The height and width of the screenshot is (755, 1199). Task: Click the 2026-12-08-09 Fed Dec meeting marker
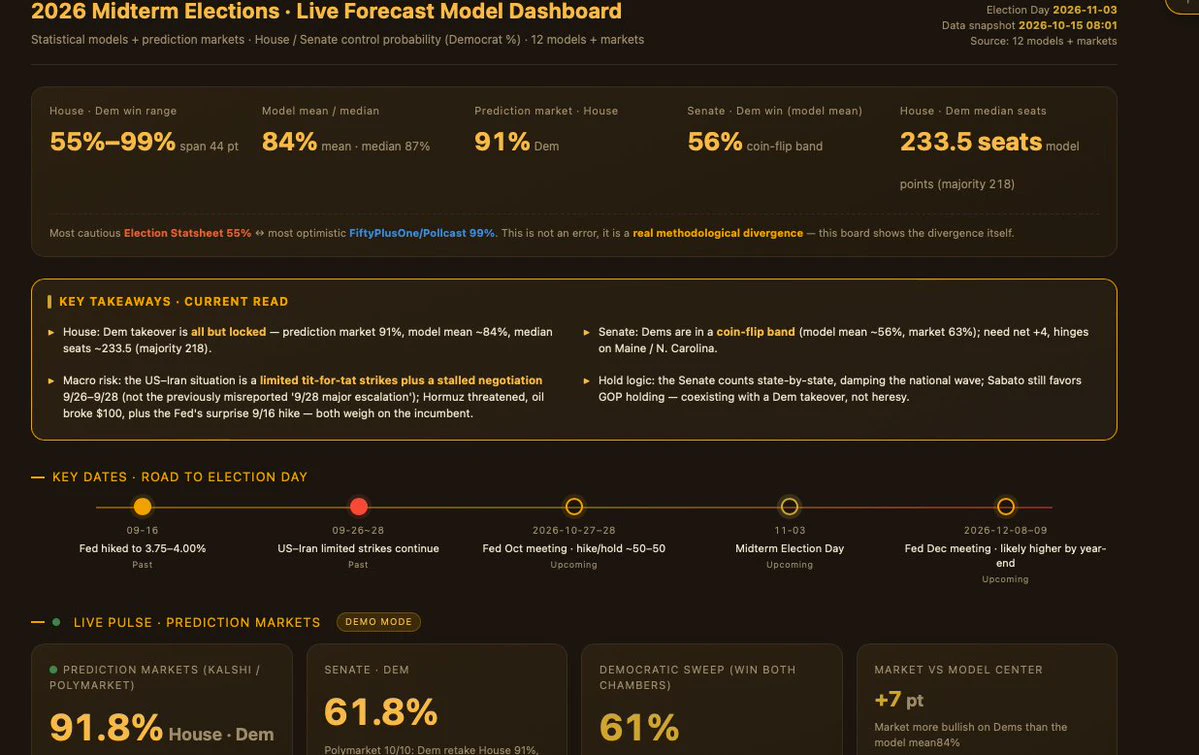pyautogui.click(x=1006, y=506)
